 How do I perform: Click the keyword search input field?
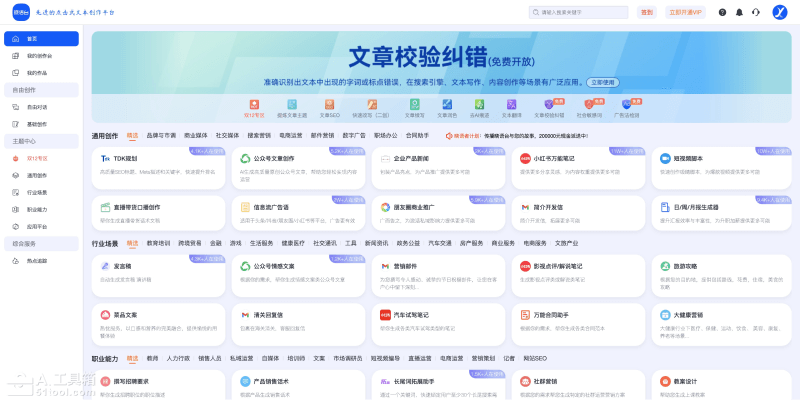[580, 12]
